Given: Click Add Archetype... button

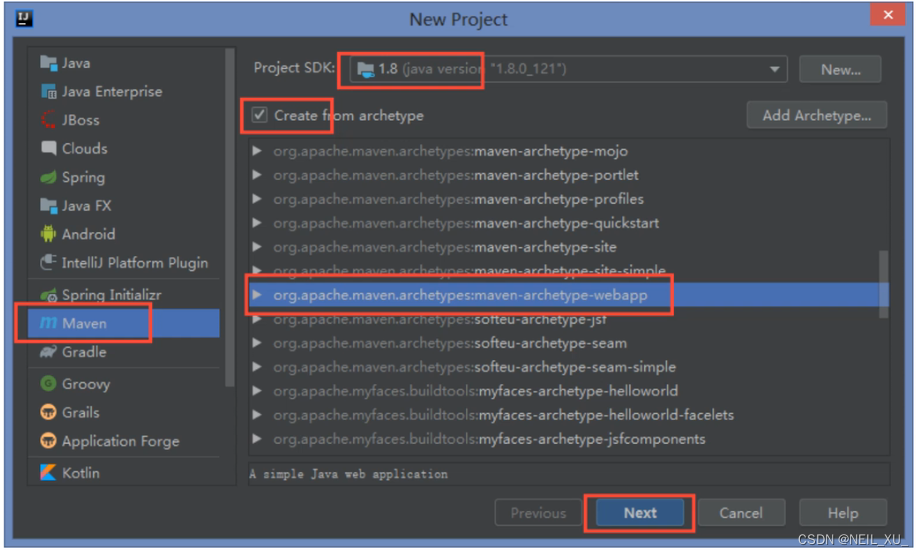Looking at the screenshot, I should click(817, 115).
